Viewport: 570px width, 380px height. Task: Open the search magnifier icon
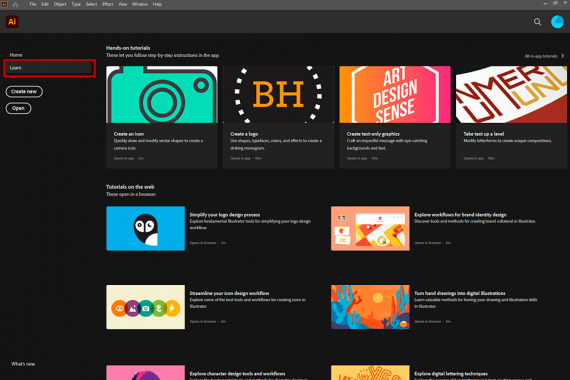point(537,22)
